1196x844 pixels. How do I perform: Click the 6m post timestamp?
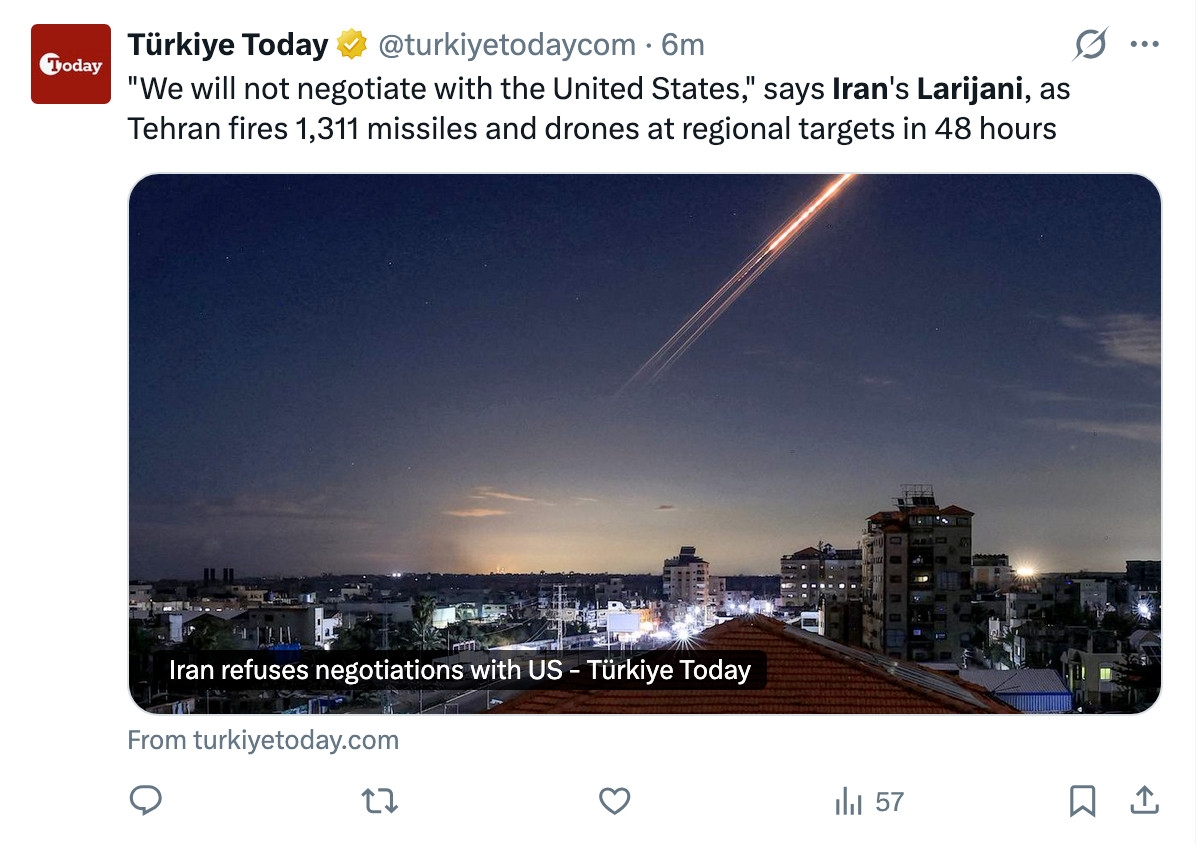683,45
